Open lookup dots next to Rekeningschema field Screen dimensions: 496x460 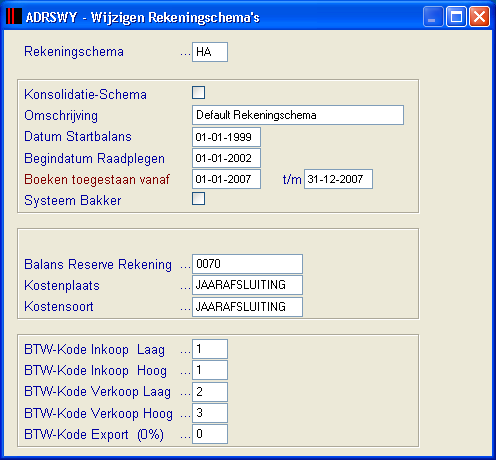(185, 54)
